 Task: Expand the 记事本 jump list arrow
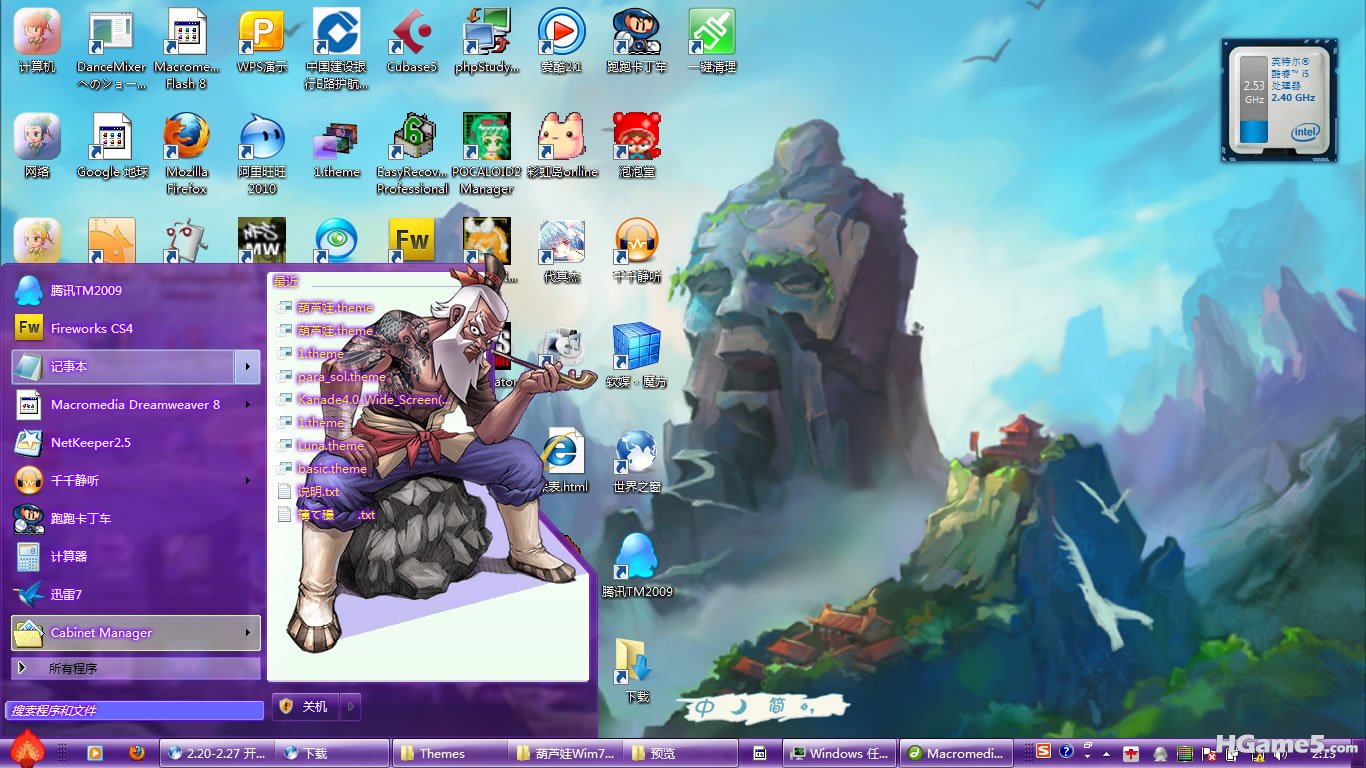point(247,367)
